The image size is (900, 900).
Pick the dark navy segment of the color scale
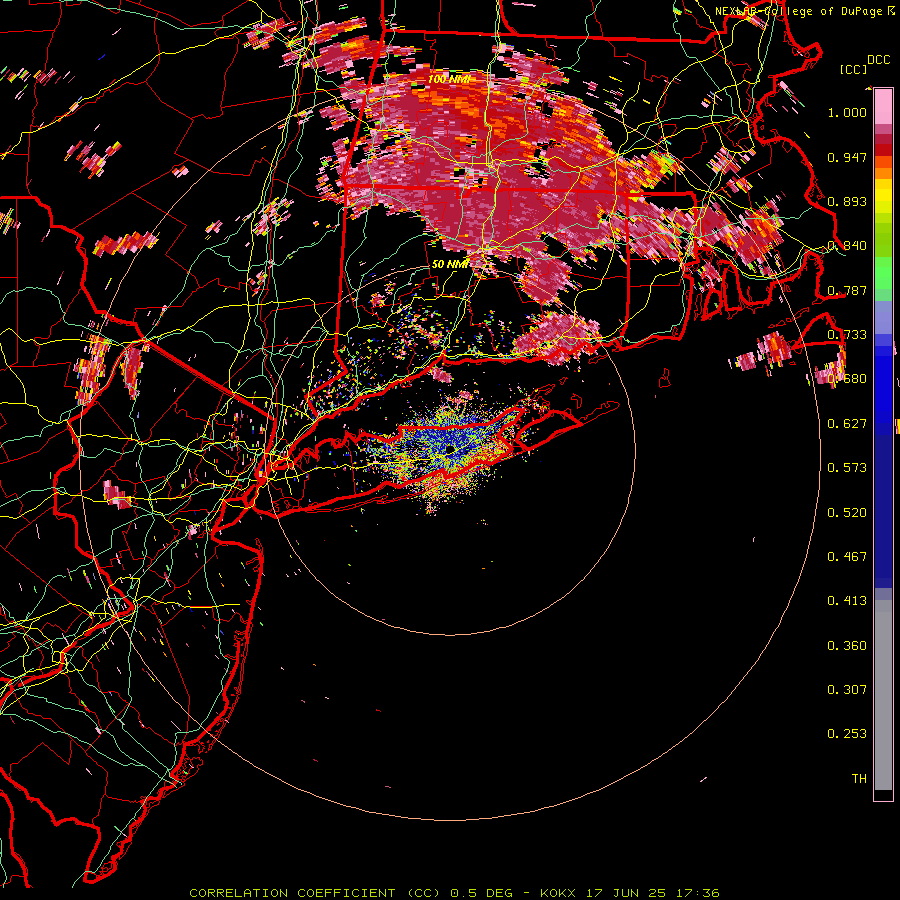pos(883,511)
